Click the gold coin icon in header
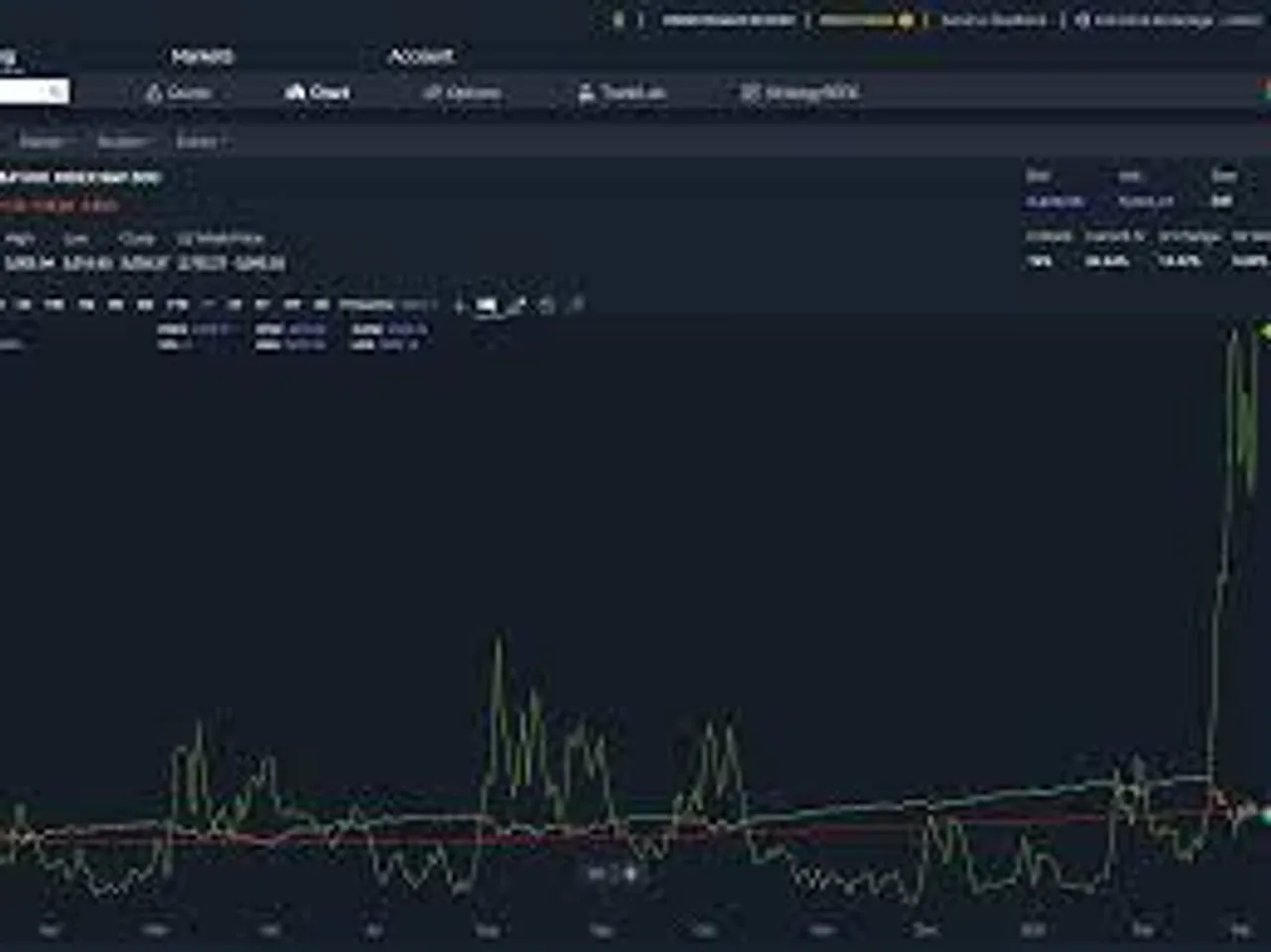The height and width of the screenshot is (952, 1271). pos(906,20)
